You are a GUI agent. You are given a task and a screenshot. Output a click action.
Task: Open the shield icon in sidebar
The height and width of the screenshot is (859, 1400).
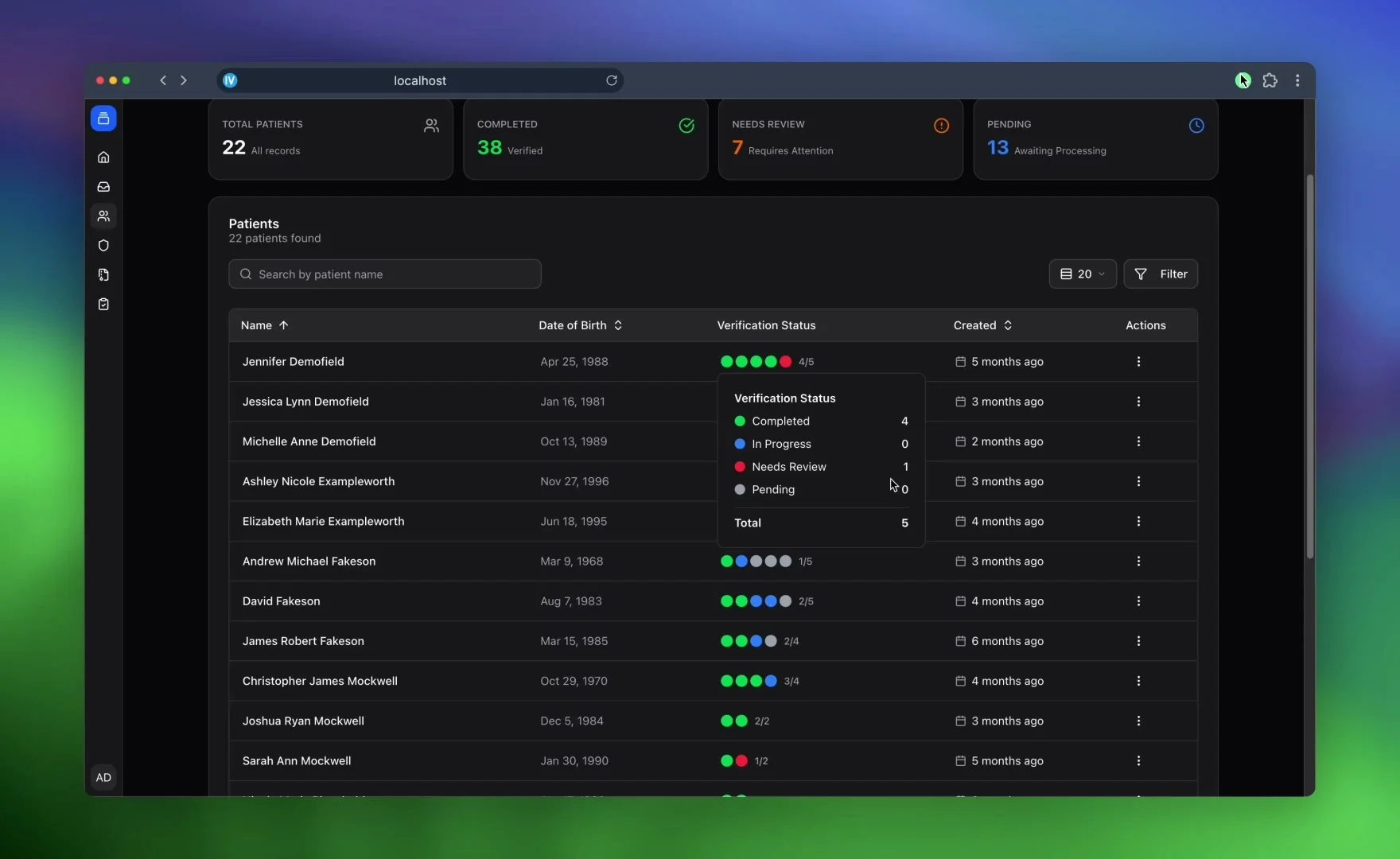click(103, 246)
